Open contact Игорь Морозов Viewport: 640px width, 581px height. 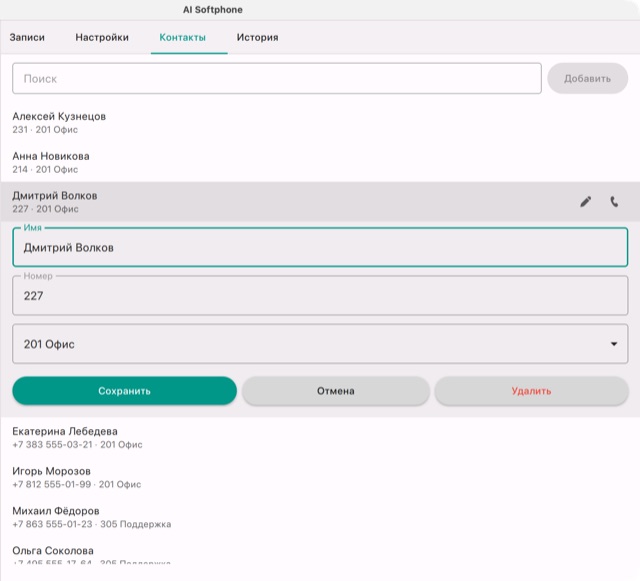pyautogui.click(x=320, y=477)
